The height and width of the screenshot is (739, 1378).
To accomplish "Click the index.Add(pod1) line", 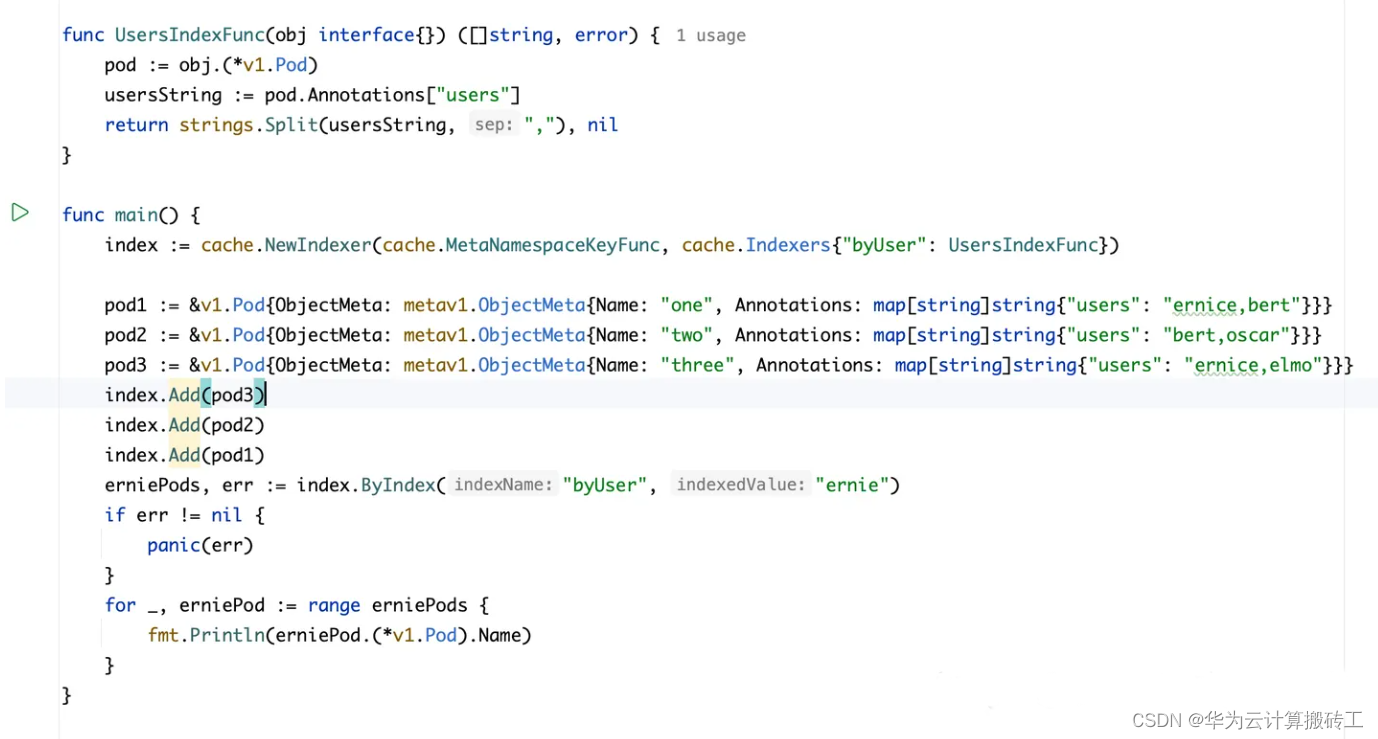I will click(x=185, y=455).
